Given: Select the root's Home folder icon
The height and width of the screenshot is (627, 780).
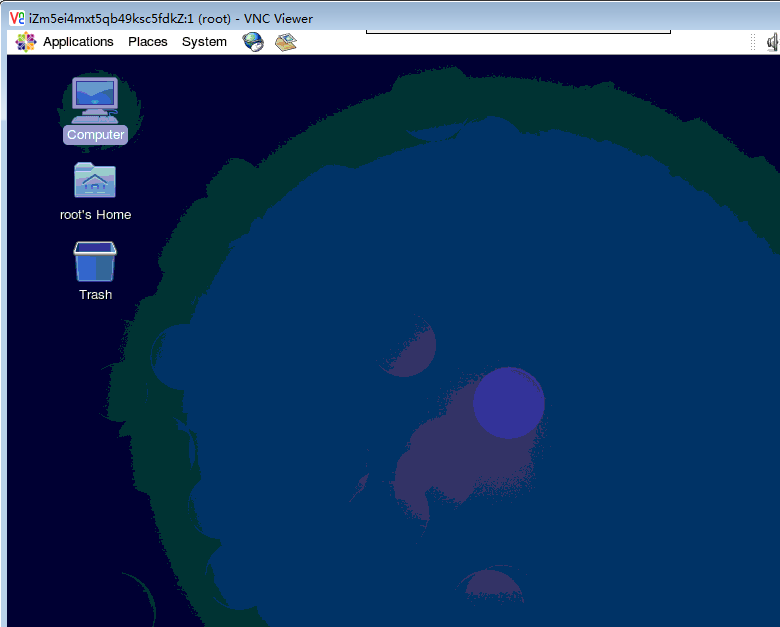Looking at the screenshot, I should 95,180.
